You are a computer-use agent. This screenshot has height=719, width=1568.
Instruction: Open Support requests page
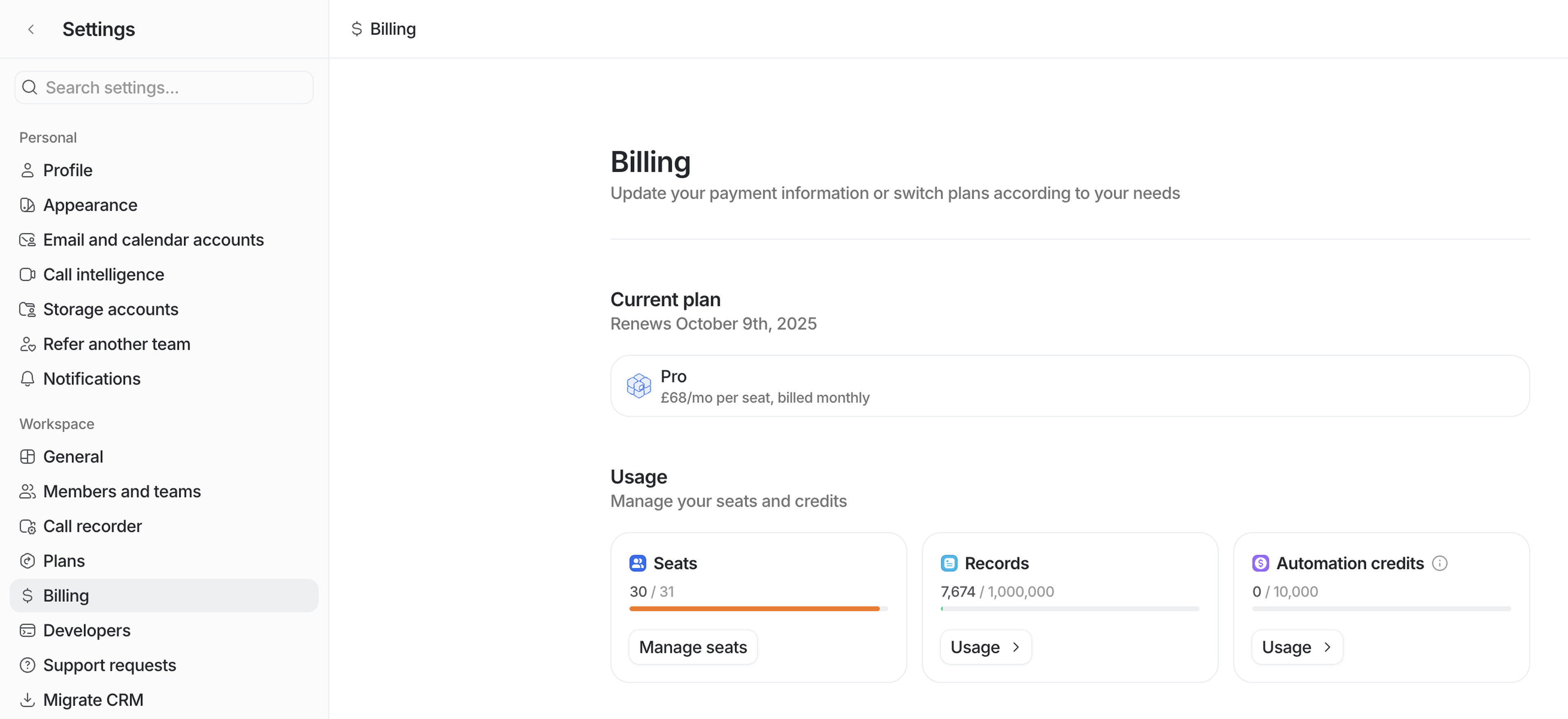coord(109,665)
